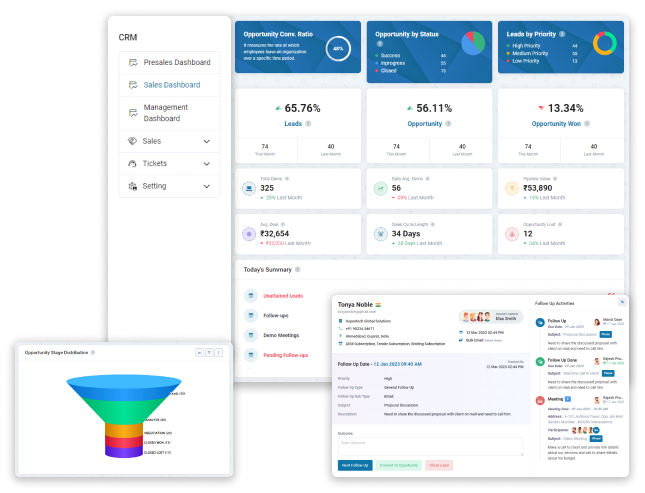Click the Close Lead button

click(x=439, y=465)
